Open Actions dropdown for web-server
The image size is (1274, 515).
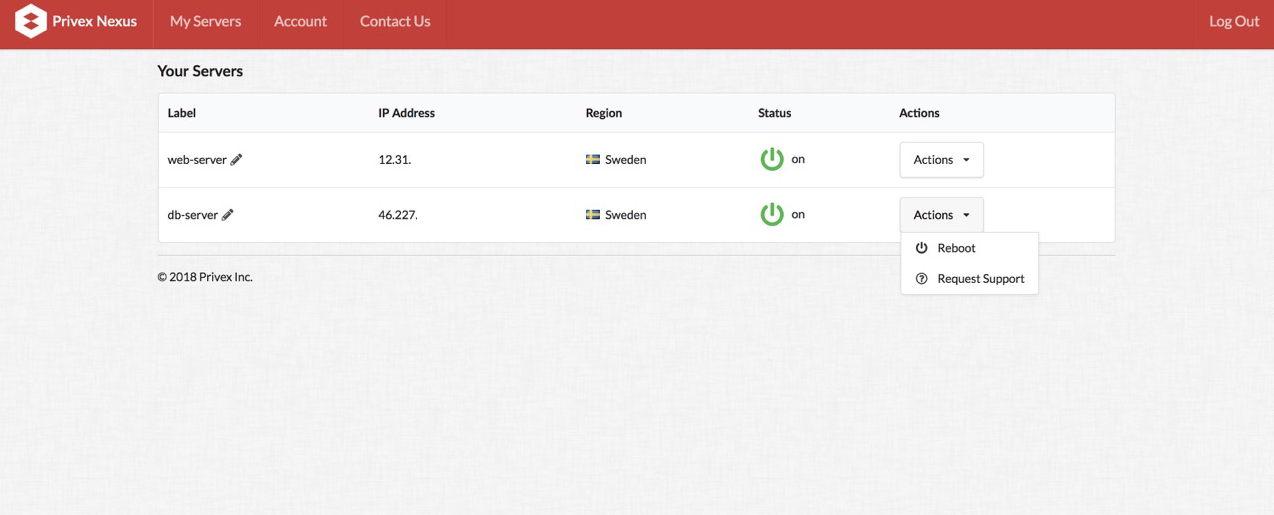[x=941, y=160]
